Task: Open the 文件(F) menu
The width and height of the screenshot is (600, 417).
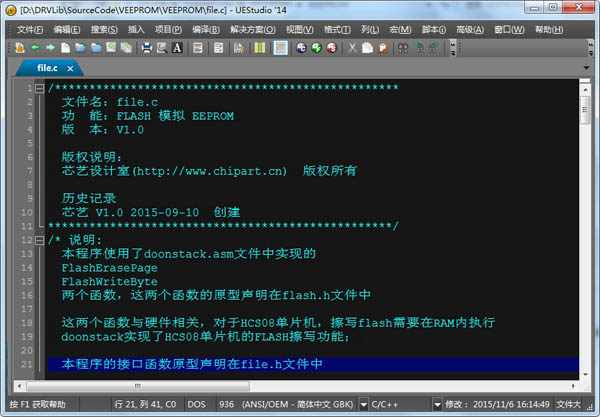Action: [30, 29]
